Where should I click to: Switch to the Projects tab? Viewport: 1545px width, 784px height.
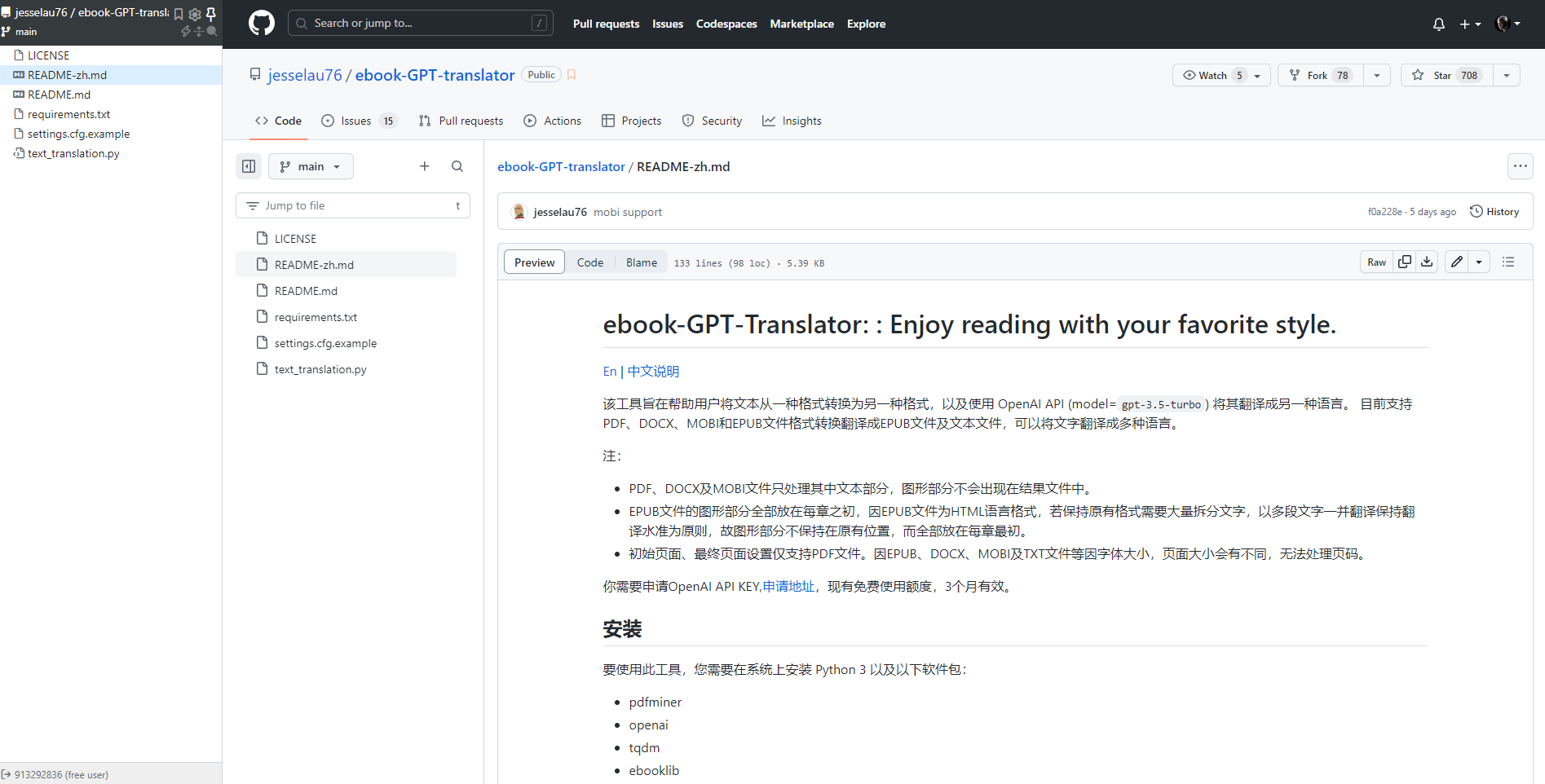pos(632,121)
